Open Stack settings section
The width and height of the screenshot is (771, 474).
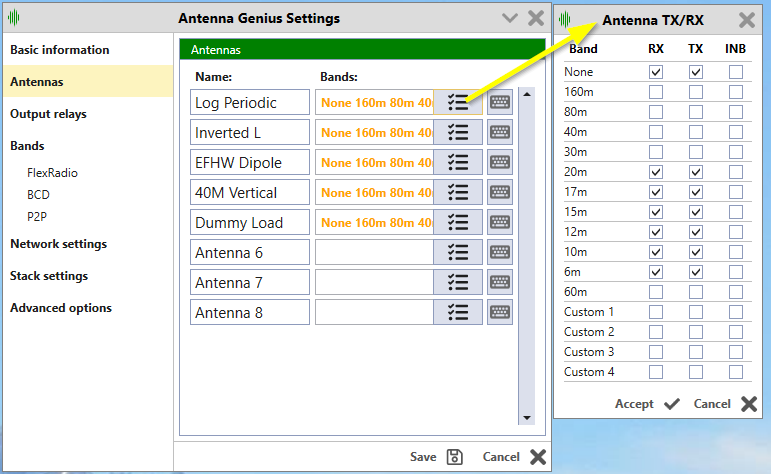(x=49, y=276)
